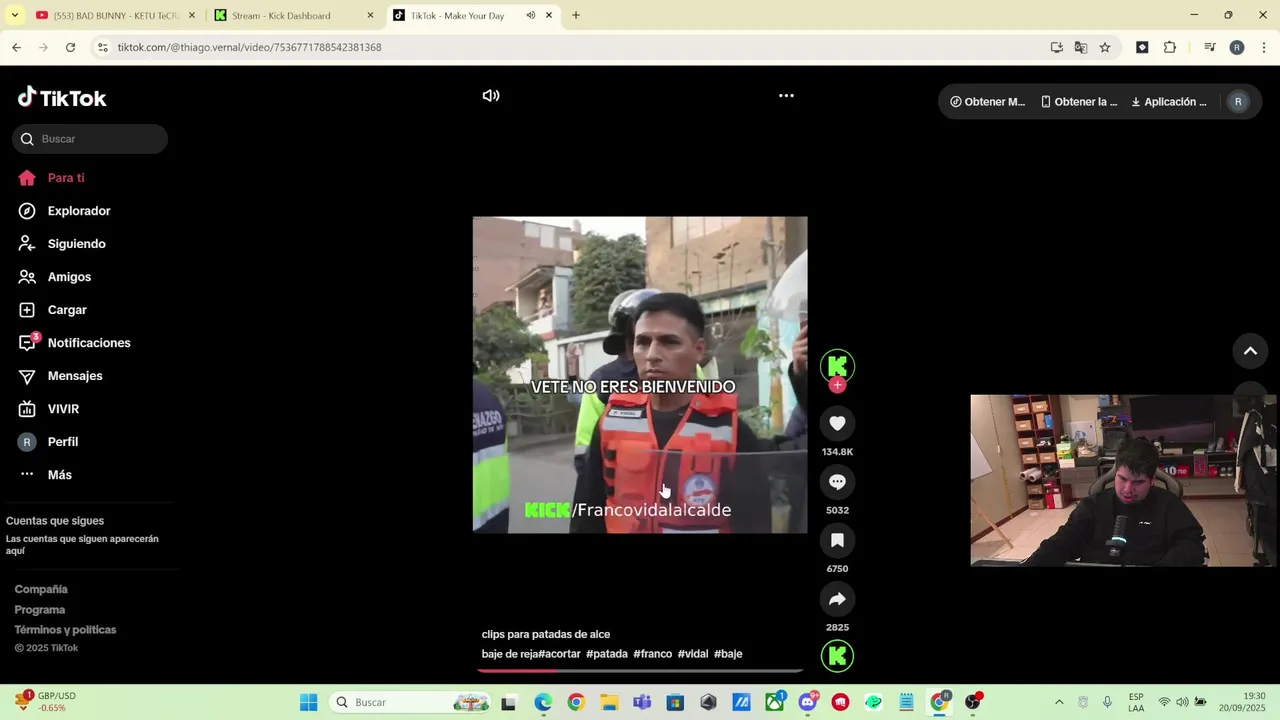Show hidden system tray icons
Screen dimensions: 1280x720
tap(1059, 702)
